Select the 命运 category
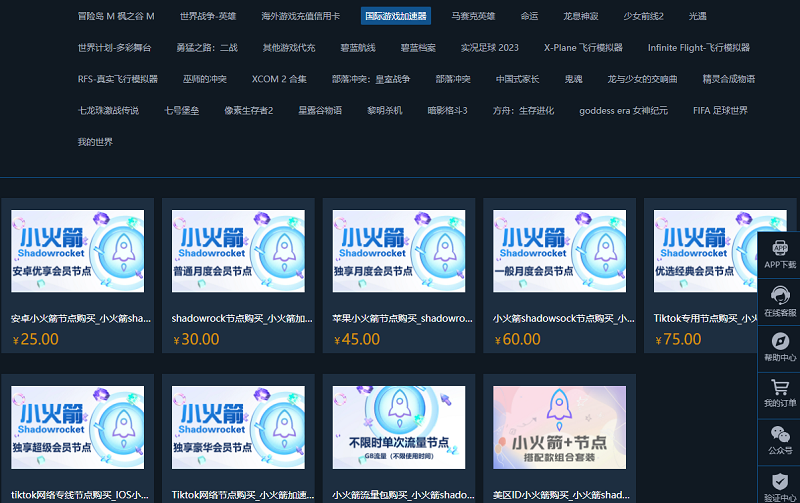 click(x=529, y=16)
